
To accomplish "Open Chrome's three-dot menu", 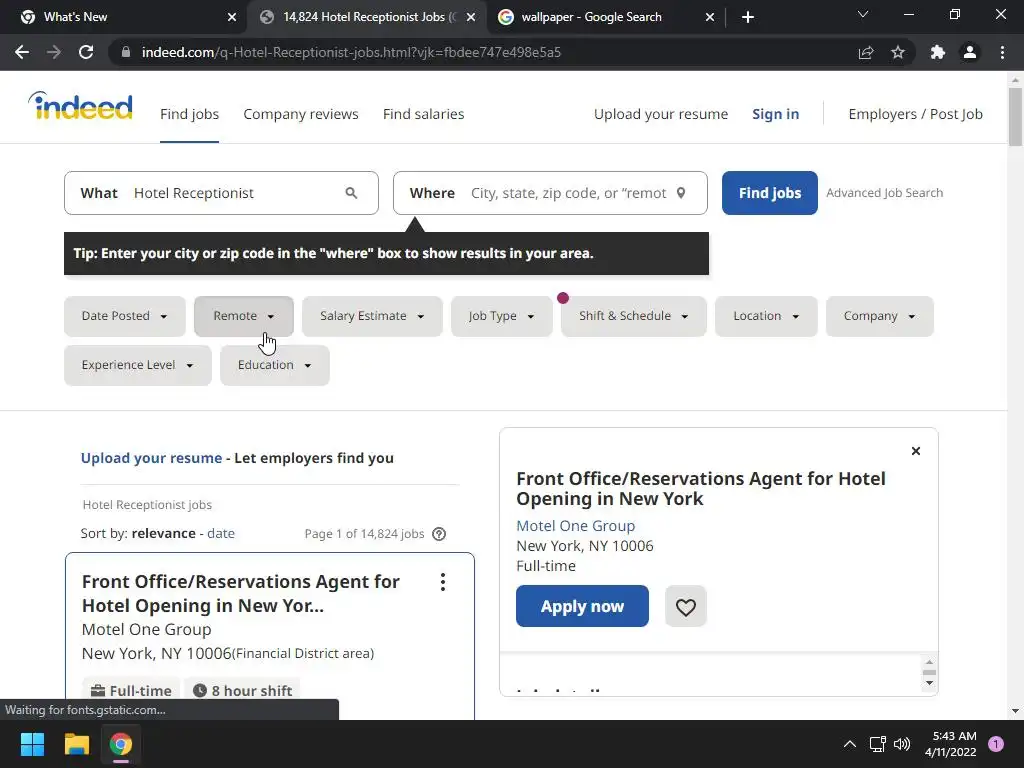I will 1002,52.
